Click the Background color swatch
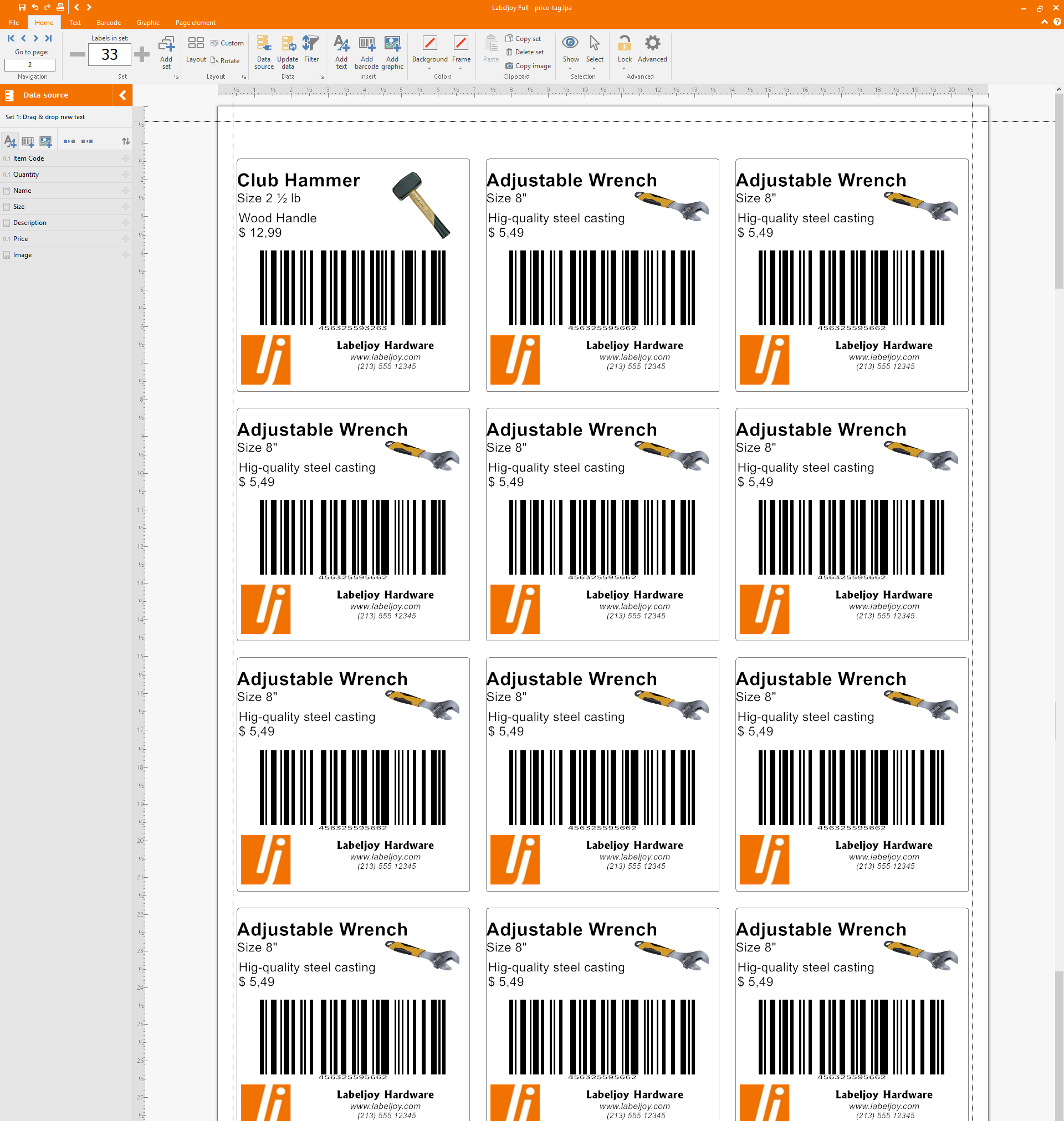The height and width of the screenshot is (1121, 1064). [x=430, y=43]
